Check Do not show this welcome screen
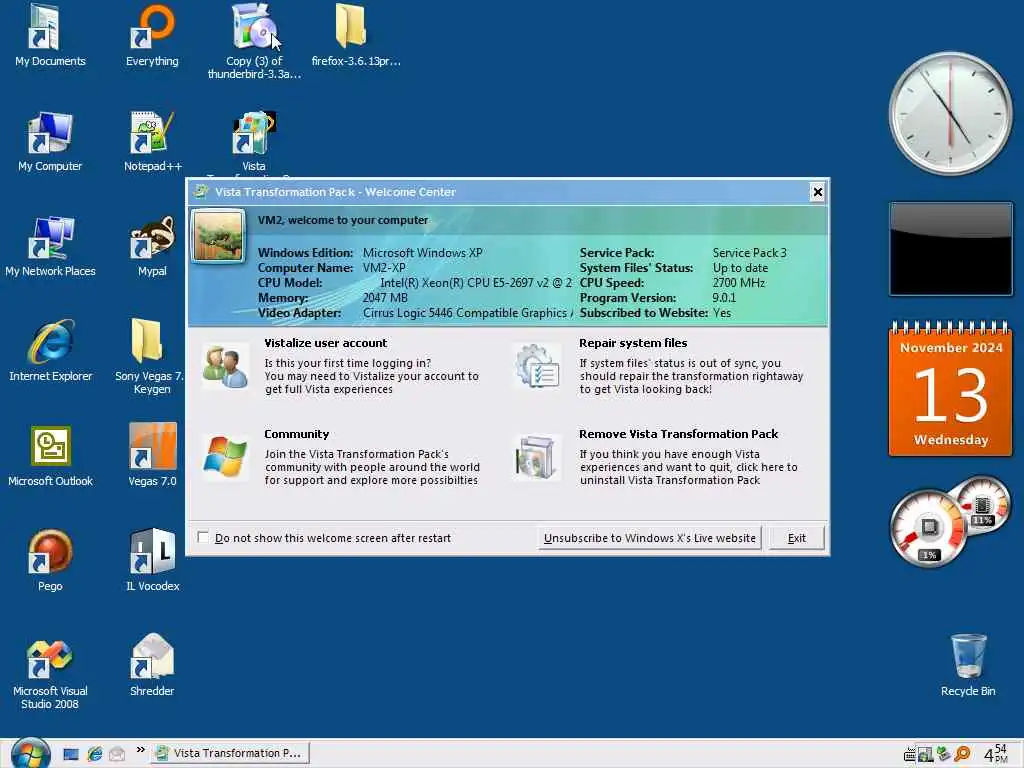 click(x=203, y=537)
